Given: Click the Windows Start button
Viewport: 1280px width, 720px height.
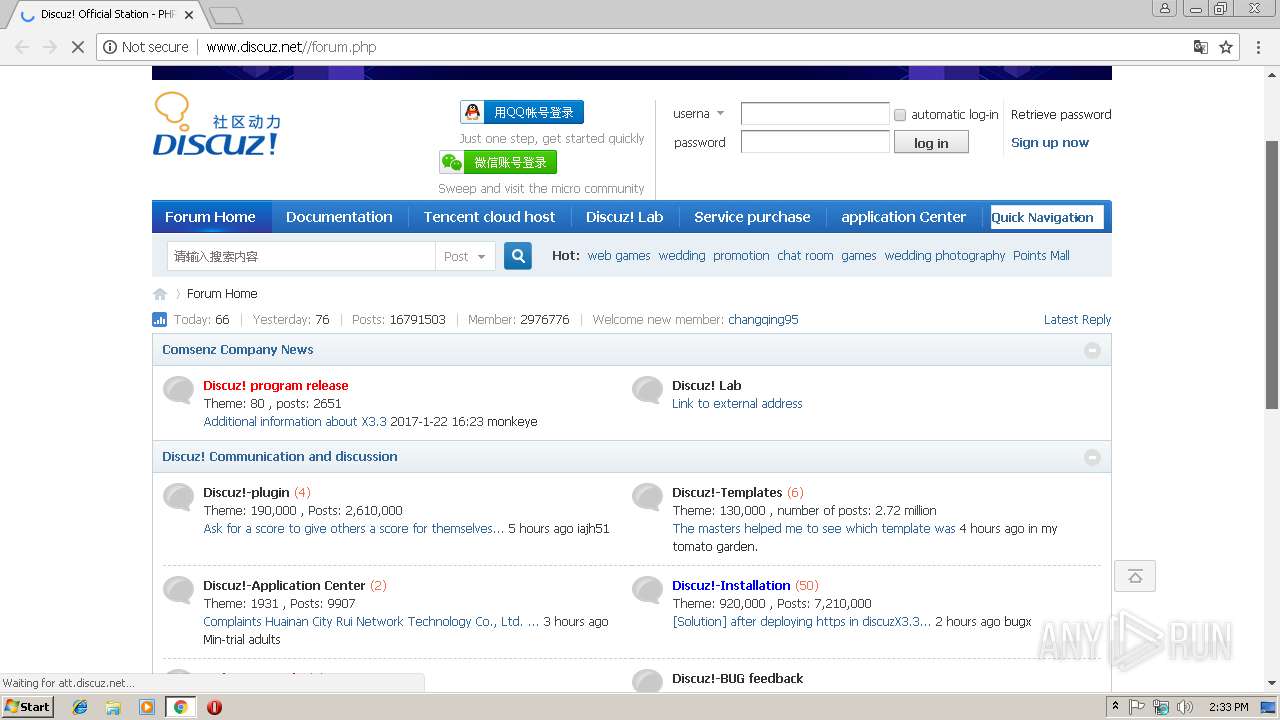Looking at the screenshot, I should 28,707.
